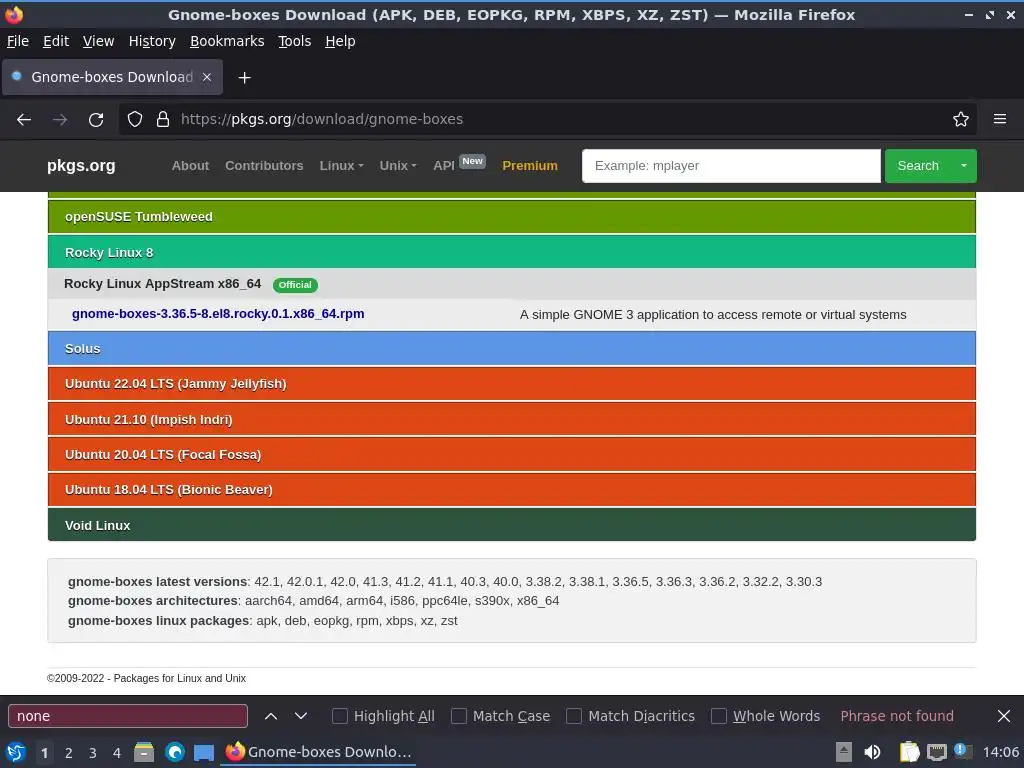Bookmark this page with star icon
The image size is (1024, 768).
(961, 119)
